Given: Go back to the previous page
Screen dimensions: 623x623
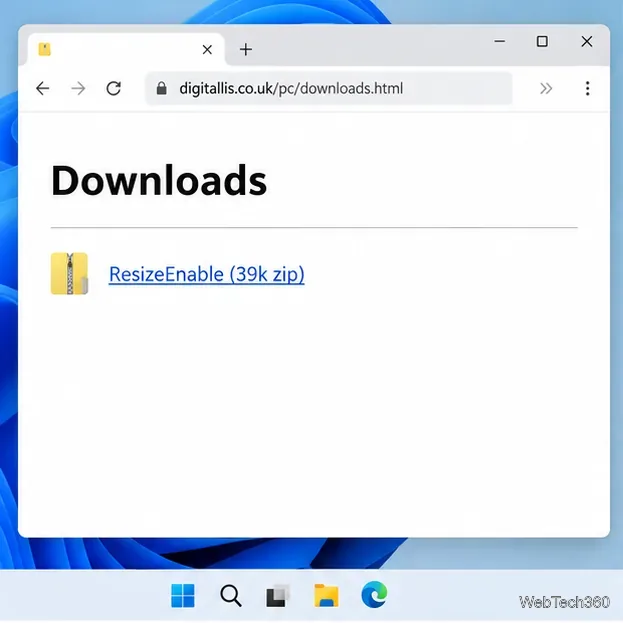Looking at the screenshot, I should point(43,88).
